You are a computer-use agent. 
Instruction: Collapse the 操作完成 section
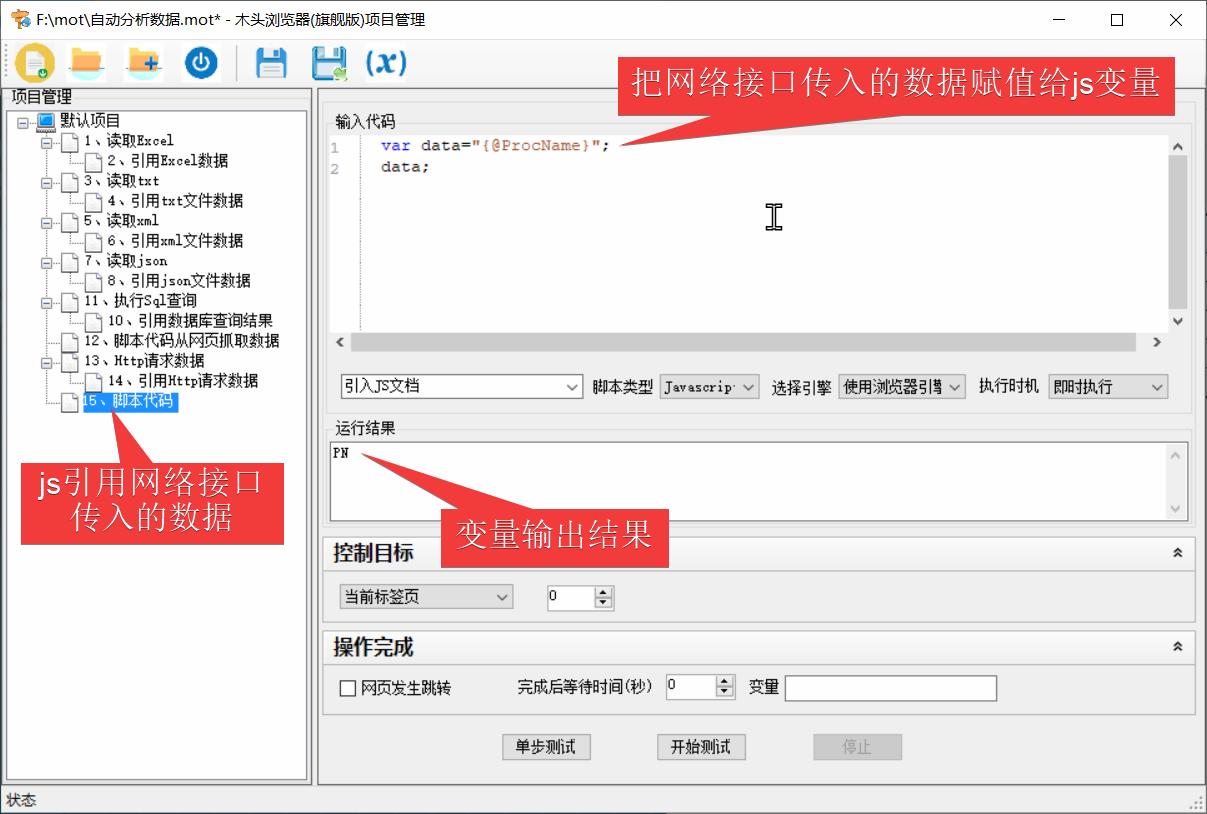pos(1177,647)
